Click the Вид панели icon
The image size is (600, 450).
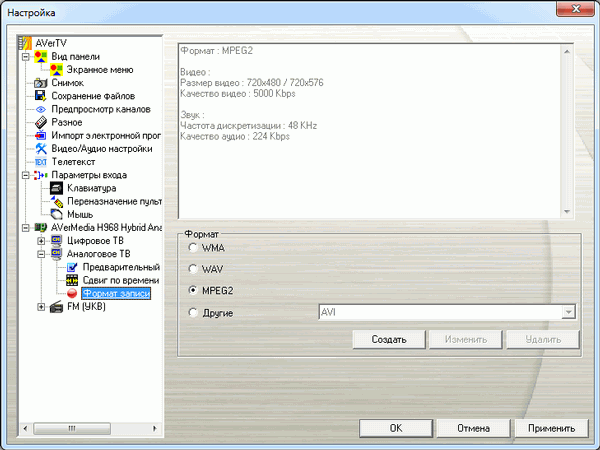point(41,57)
